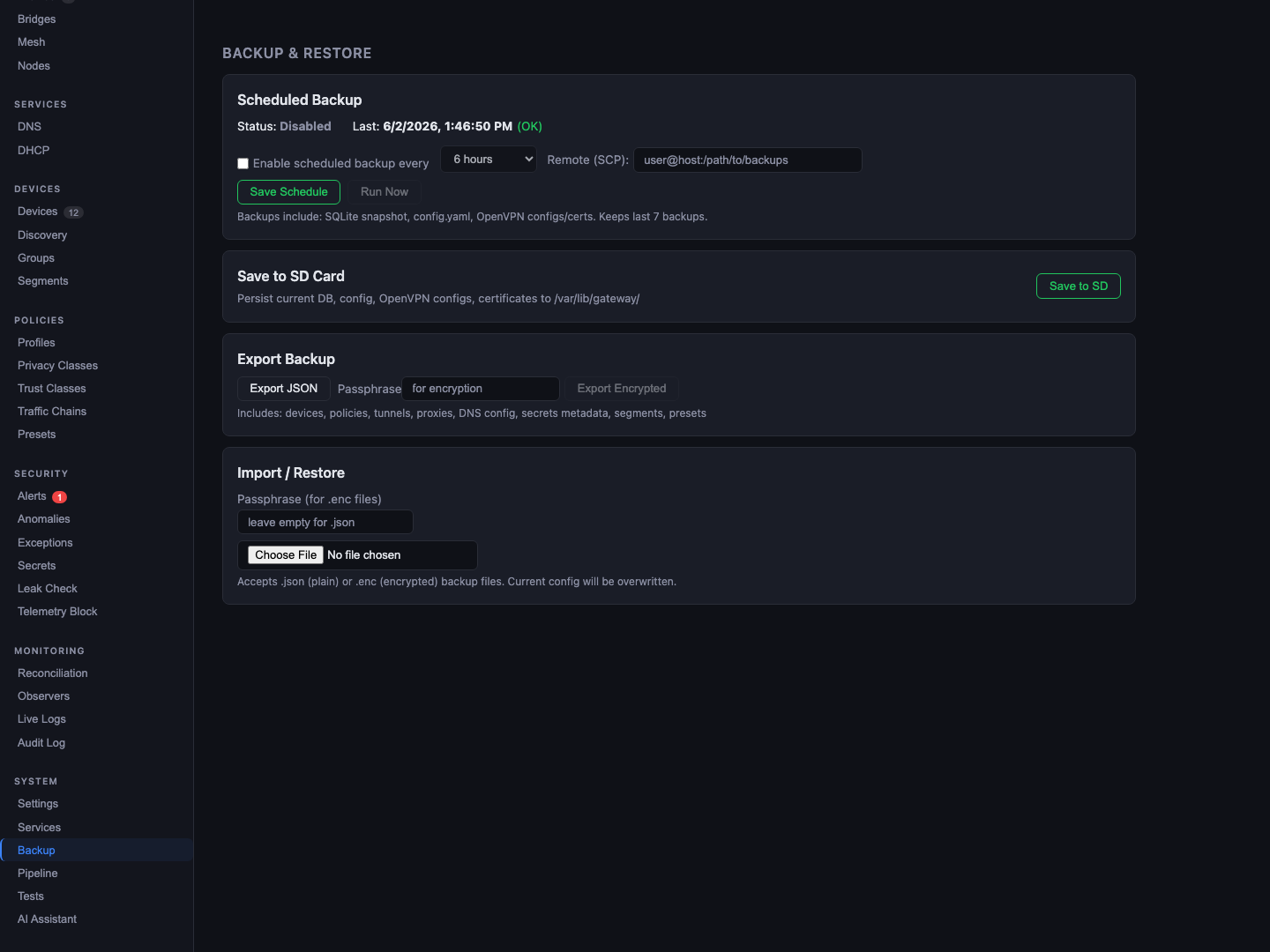
Task: Open Settings under System
Action: [38, 804]
